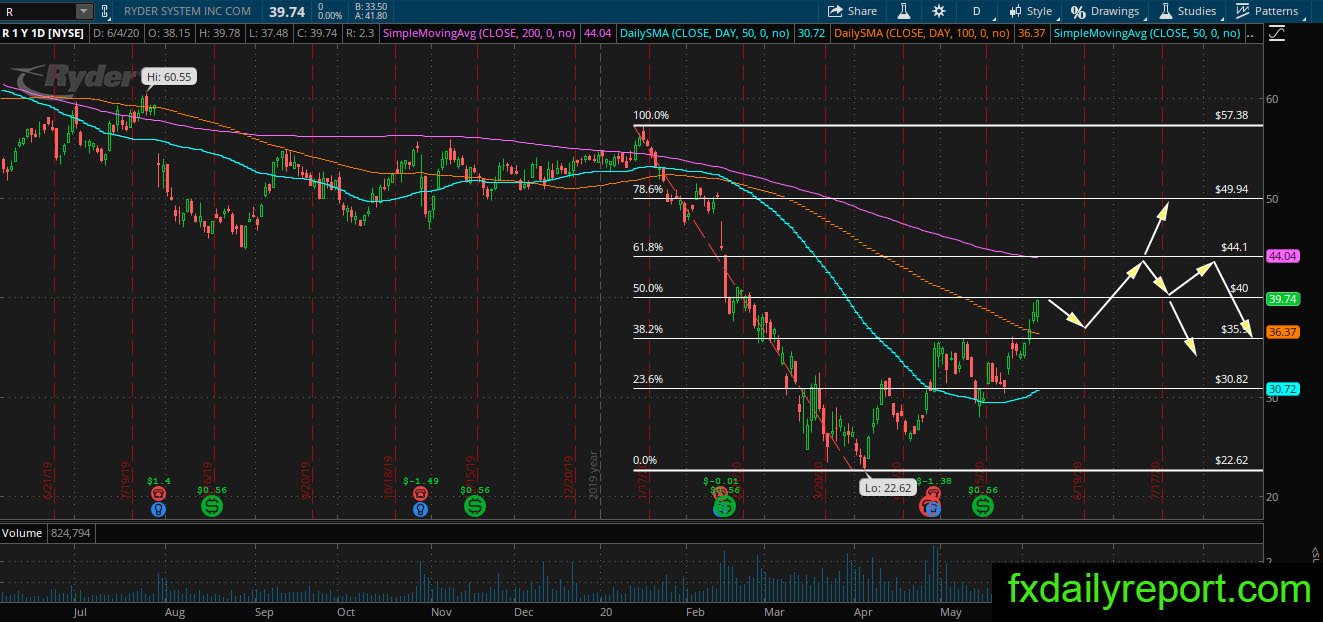Open the symbol history dropdown arrow

click(83, 11)
